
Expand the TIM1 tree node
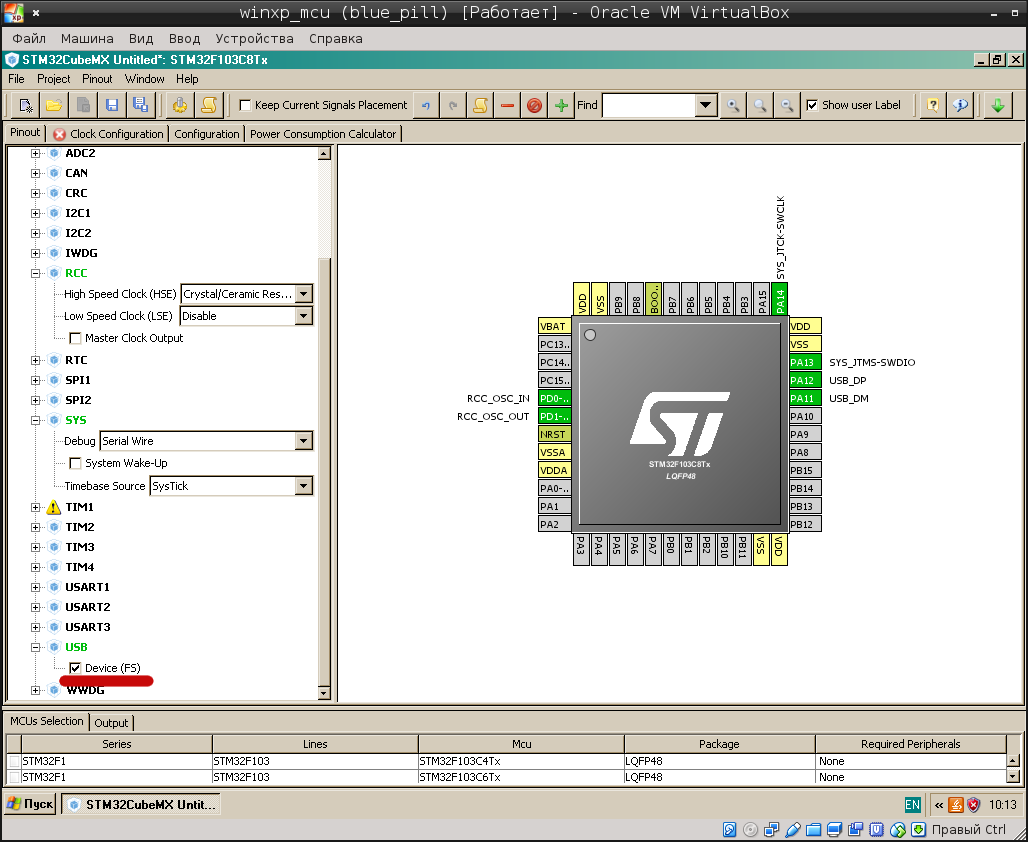(36, 507)
